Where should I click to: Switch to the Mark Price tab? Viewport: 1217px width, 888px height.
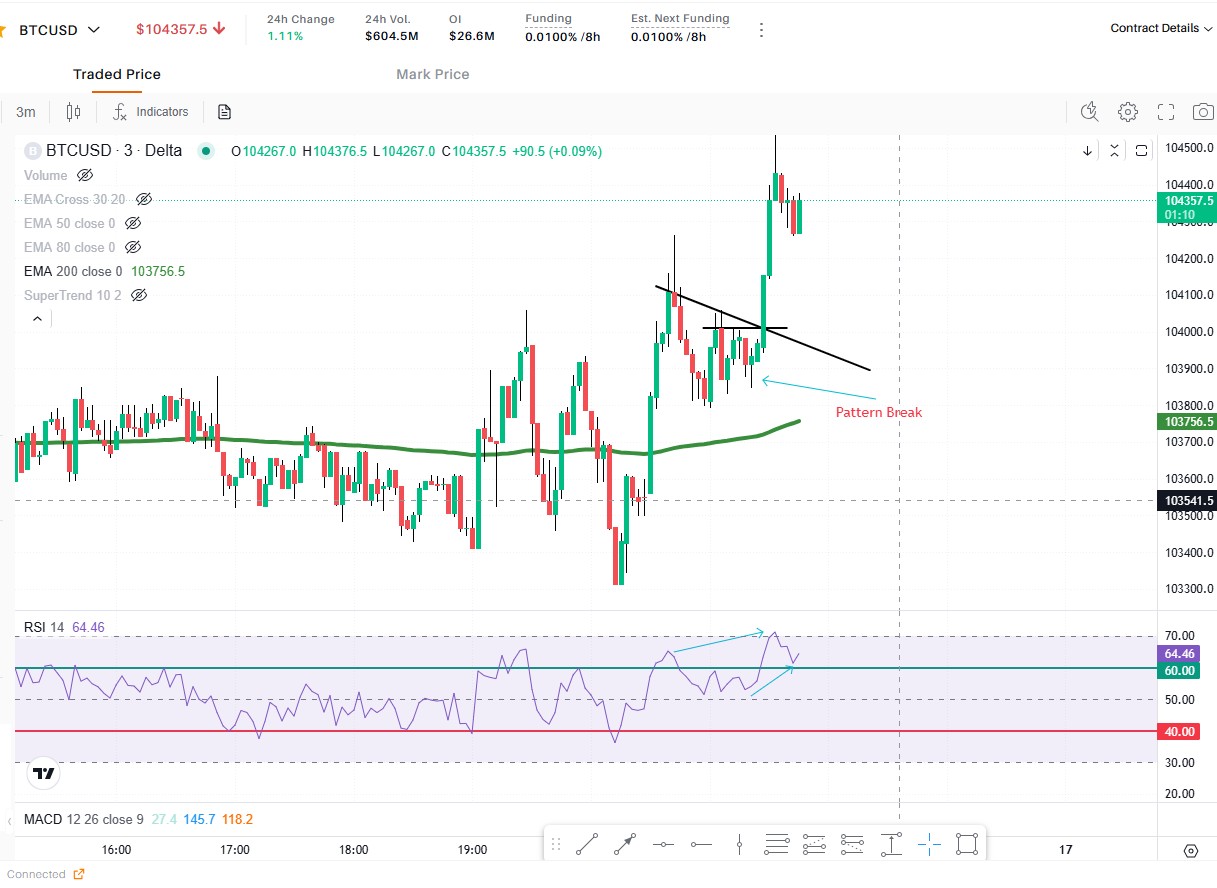(x=432, y=74)
